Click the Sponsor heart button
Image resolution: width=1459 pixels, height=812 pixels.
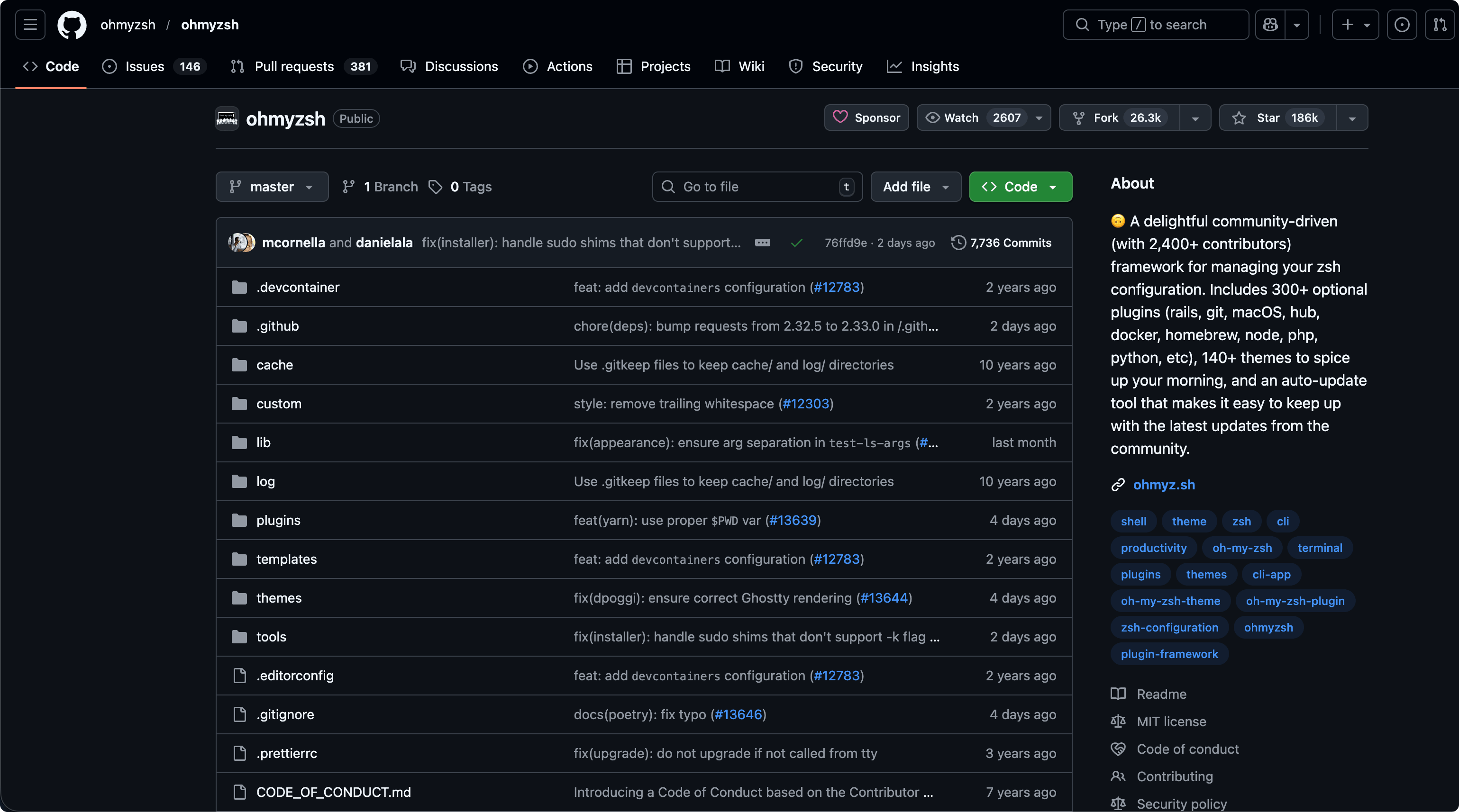tap(866, 118)
